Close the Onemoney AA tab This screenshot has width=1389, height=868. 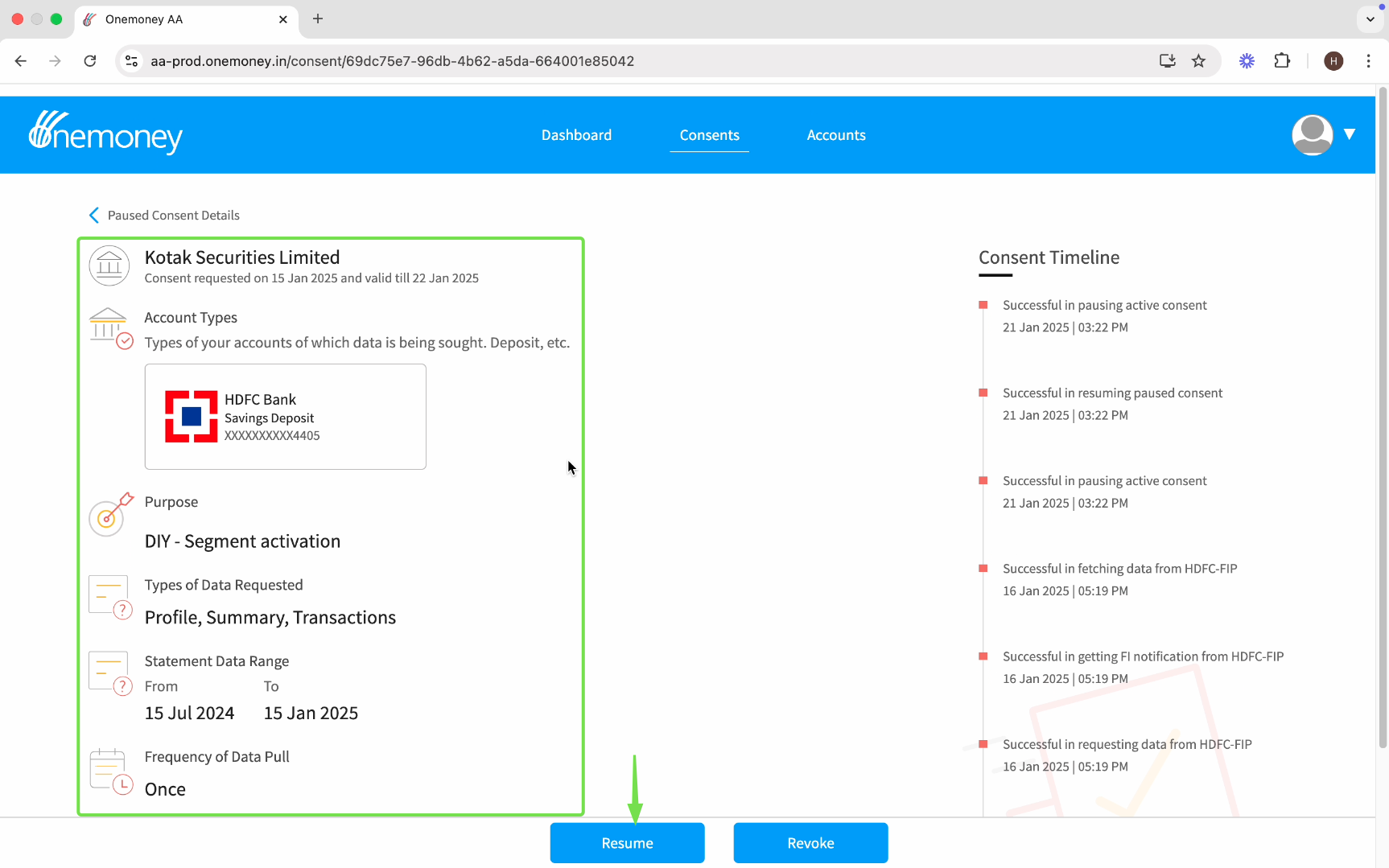click(283, 19)
